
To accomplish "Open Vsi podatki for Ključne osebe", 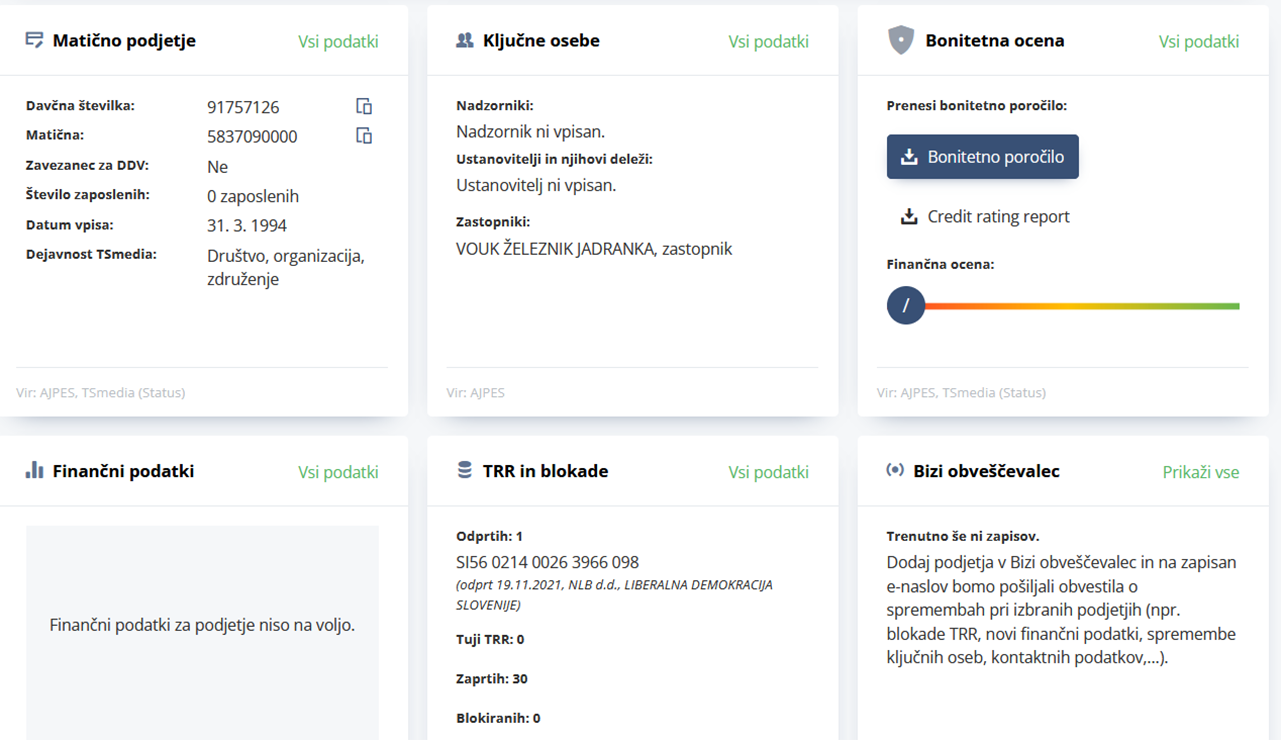I will point(768,41).
